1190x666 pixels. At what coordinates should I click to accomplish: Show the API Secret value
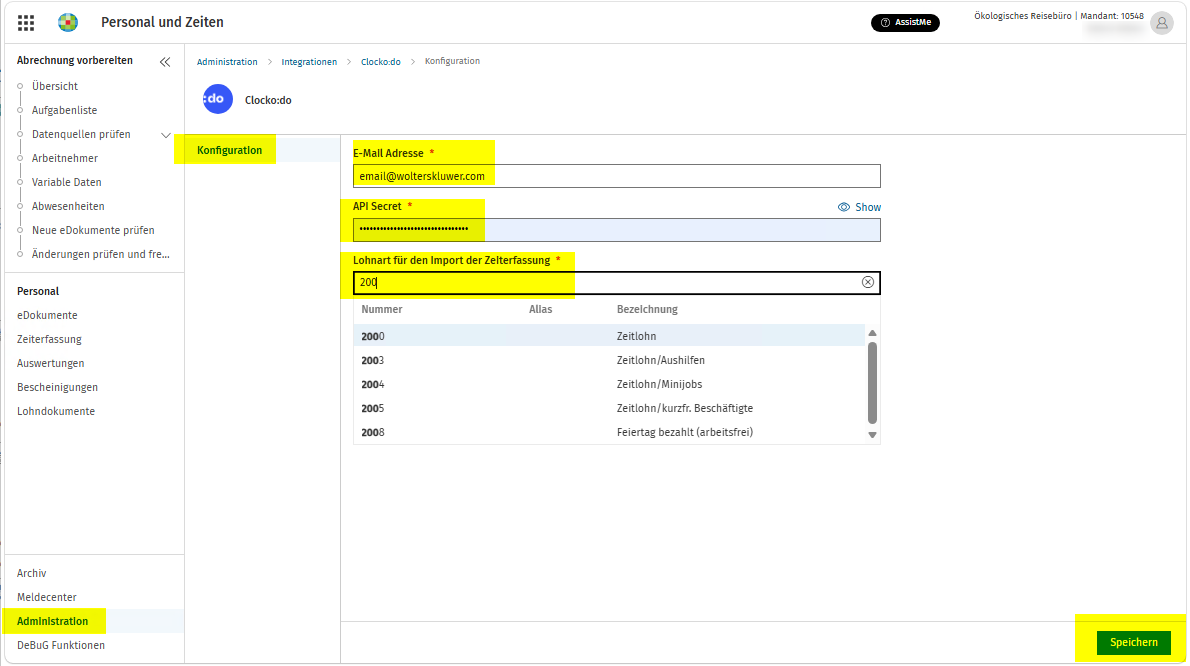[x=859, y=207]
